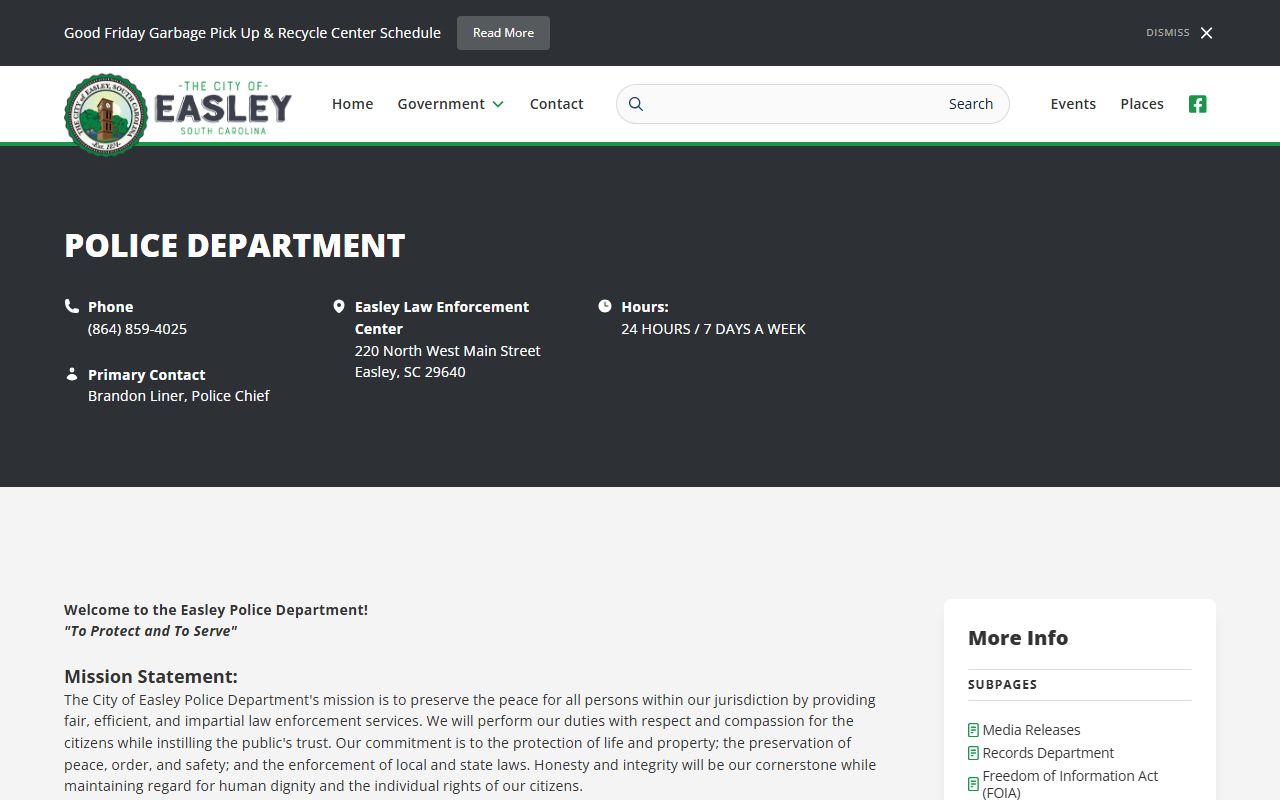Close the announcement banner with X icon

(1206, 33)
